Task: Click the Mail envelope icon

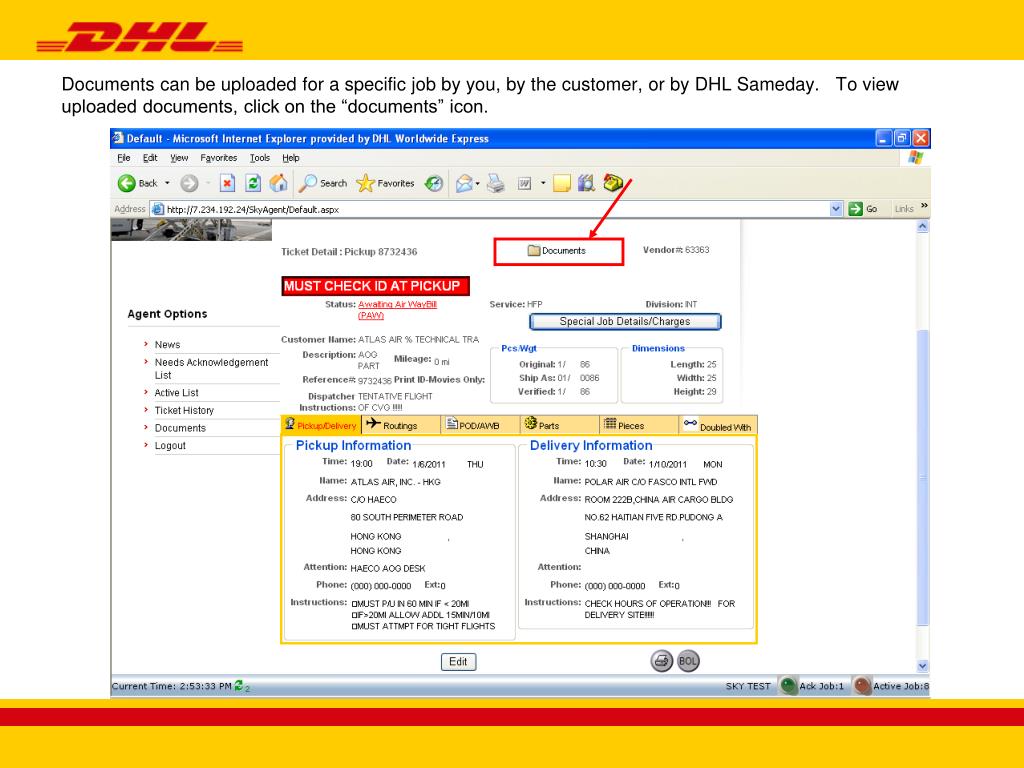Action: point(464,184)
